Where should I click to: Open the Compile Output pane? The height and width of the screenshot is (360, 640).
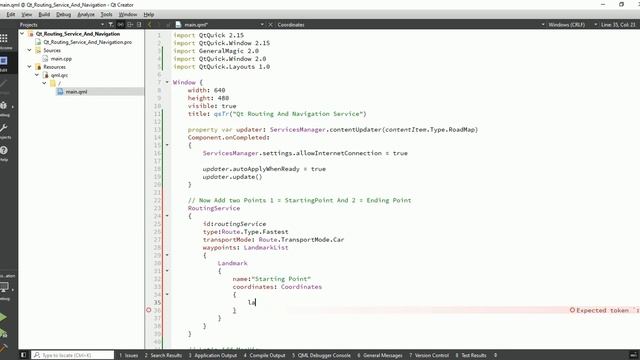264,356
